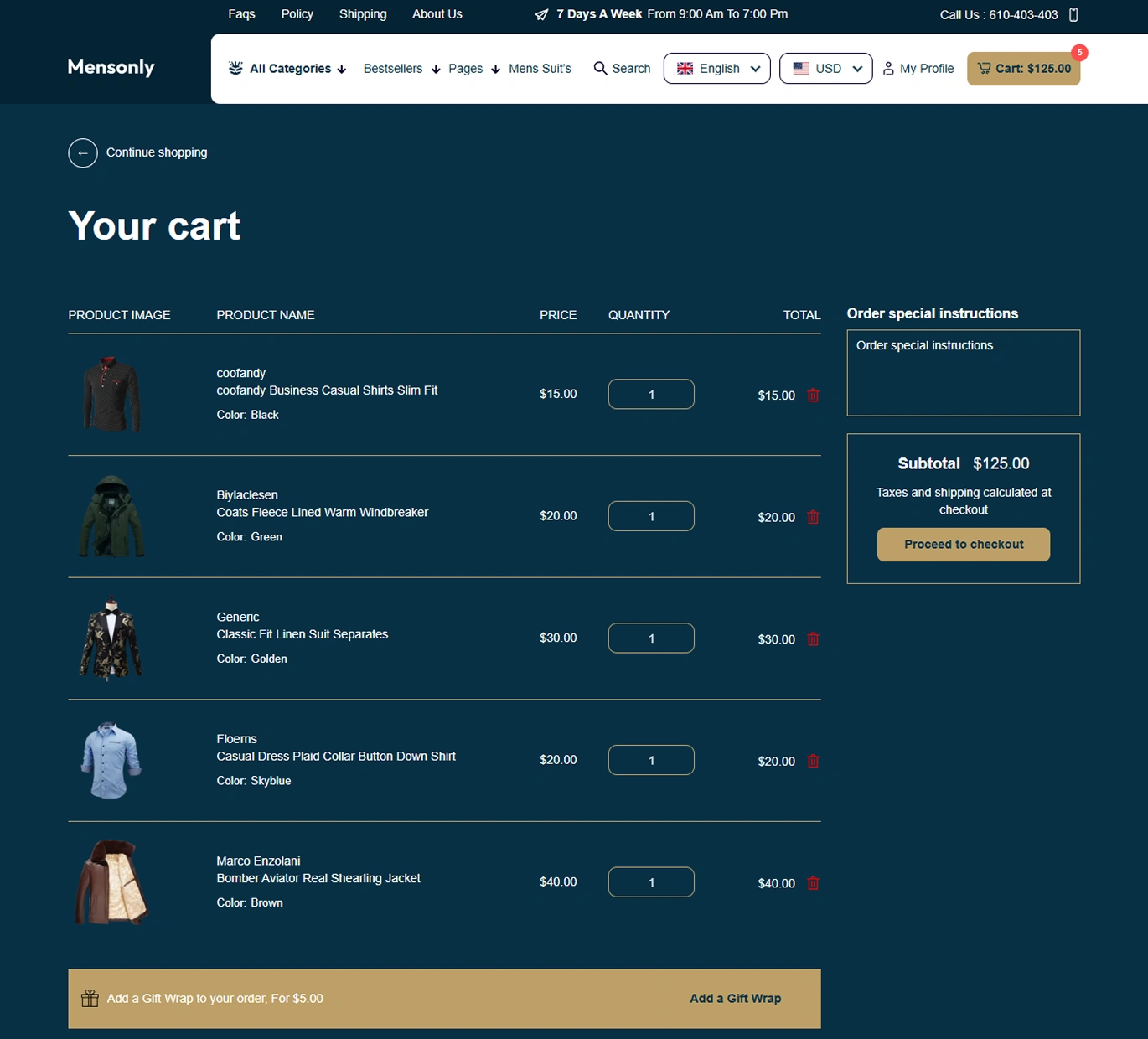Open the skyblue plaid shirt thumbnail
The width and height of the screenshot is (1148, 1039).
[x=111, y=760]
